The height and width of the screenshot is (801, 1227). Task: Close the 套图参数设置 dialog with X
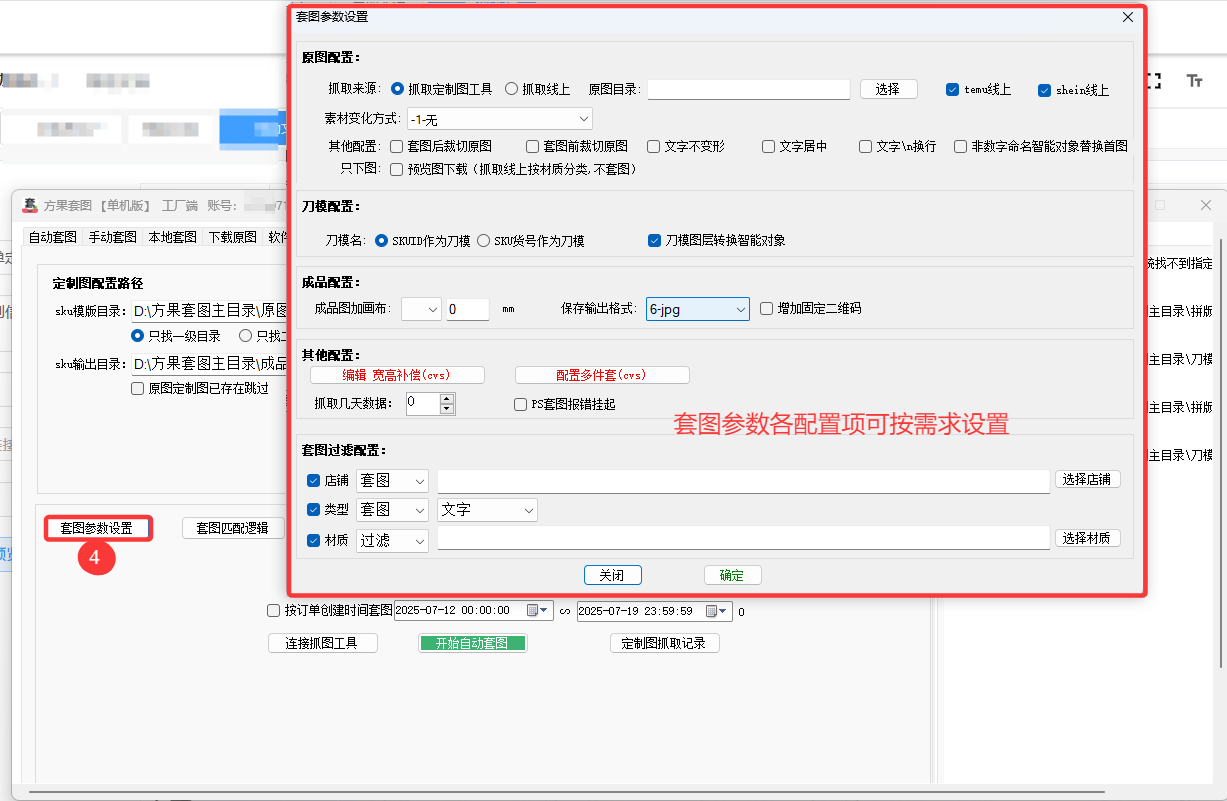click(x=1128, y=17)
